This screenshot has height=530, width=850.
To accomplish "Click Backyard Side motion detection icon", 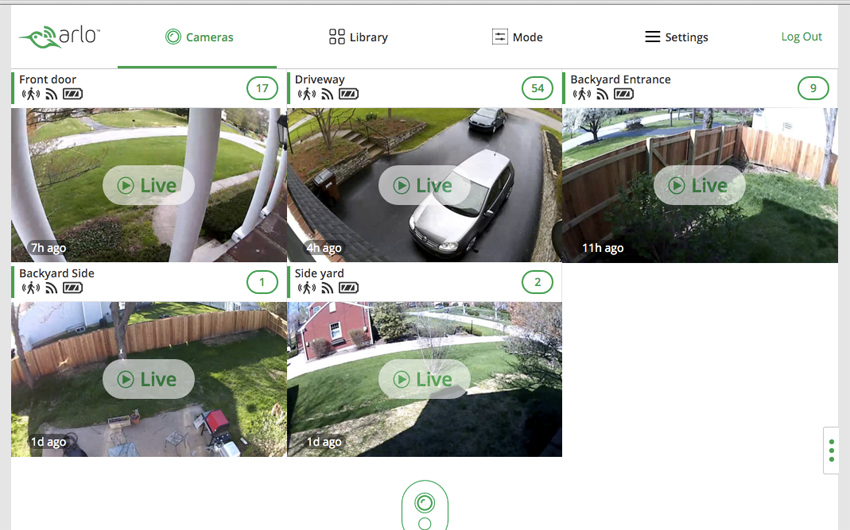I will 31,288.
